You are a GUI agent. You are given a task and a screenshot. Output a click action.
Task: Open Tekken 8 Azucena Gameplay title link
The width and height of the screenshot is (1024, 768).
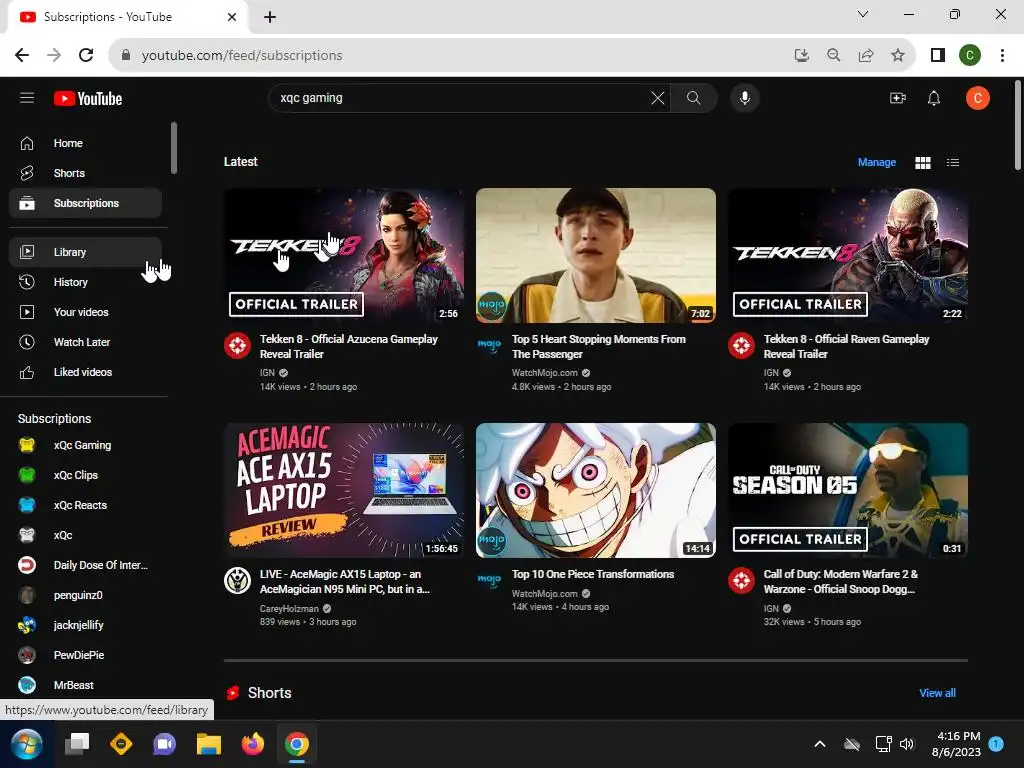click(x=349, y=347)
